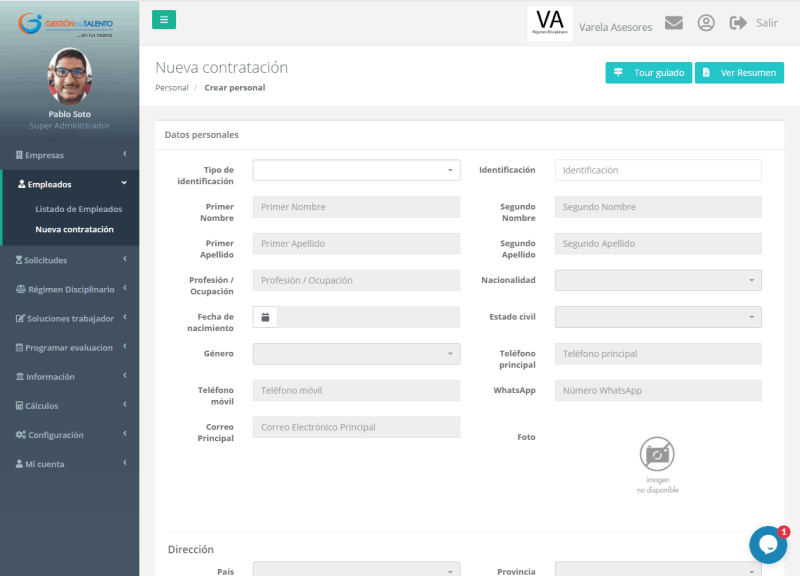
Task: Start the Tour guiado button
Action: (648, 73)
